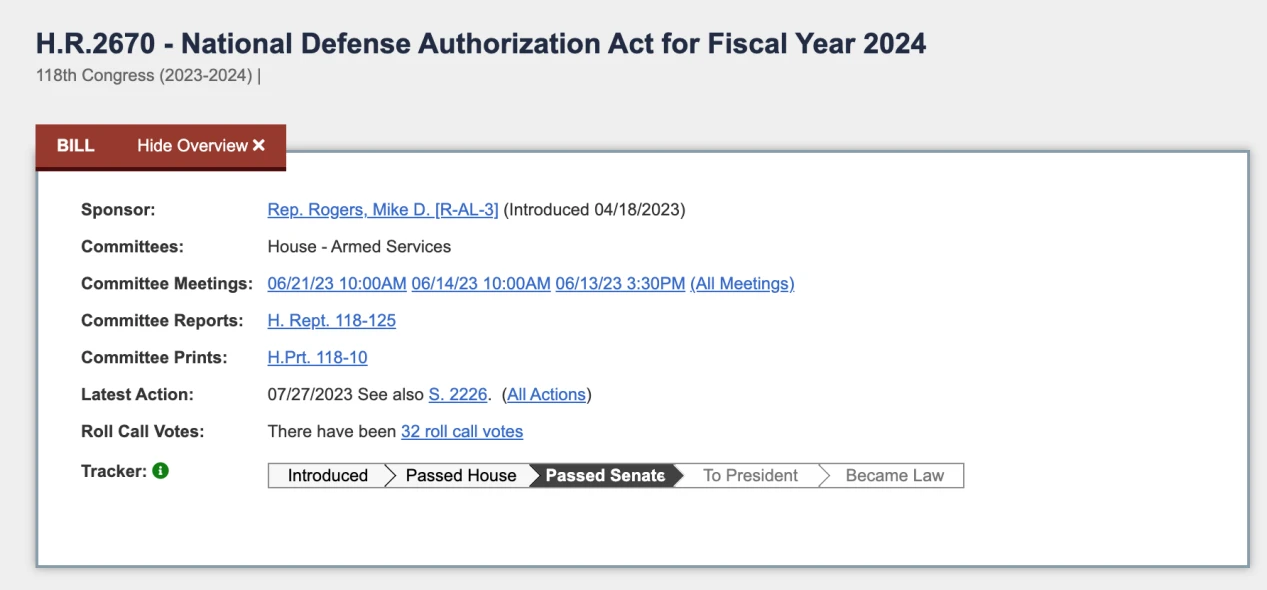Click the Introduced stage in tracker
Viewport: 1267px width, 590px height.
click(327, 476)
